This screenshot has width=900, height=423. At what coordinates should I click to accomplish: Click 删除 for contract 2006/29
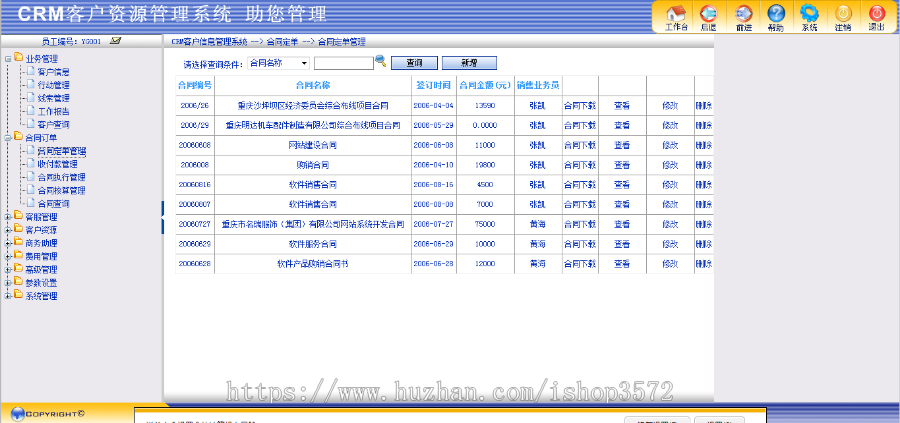[x=704, y=125]
